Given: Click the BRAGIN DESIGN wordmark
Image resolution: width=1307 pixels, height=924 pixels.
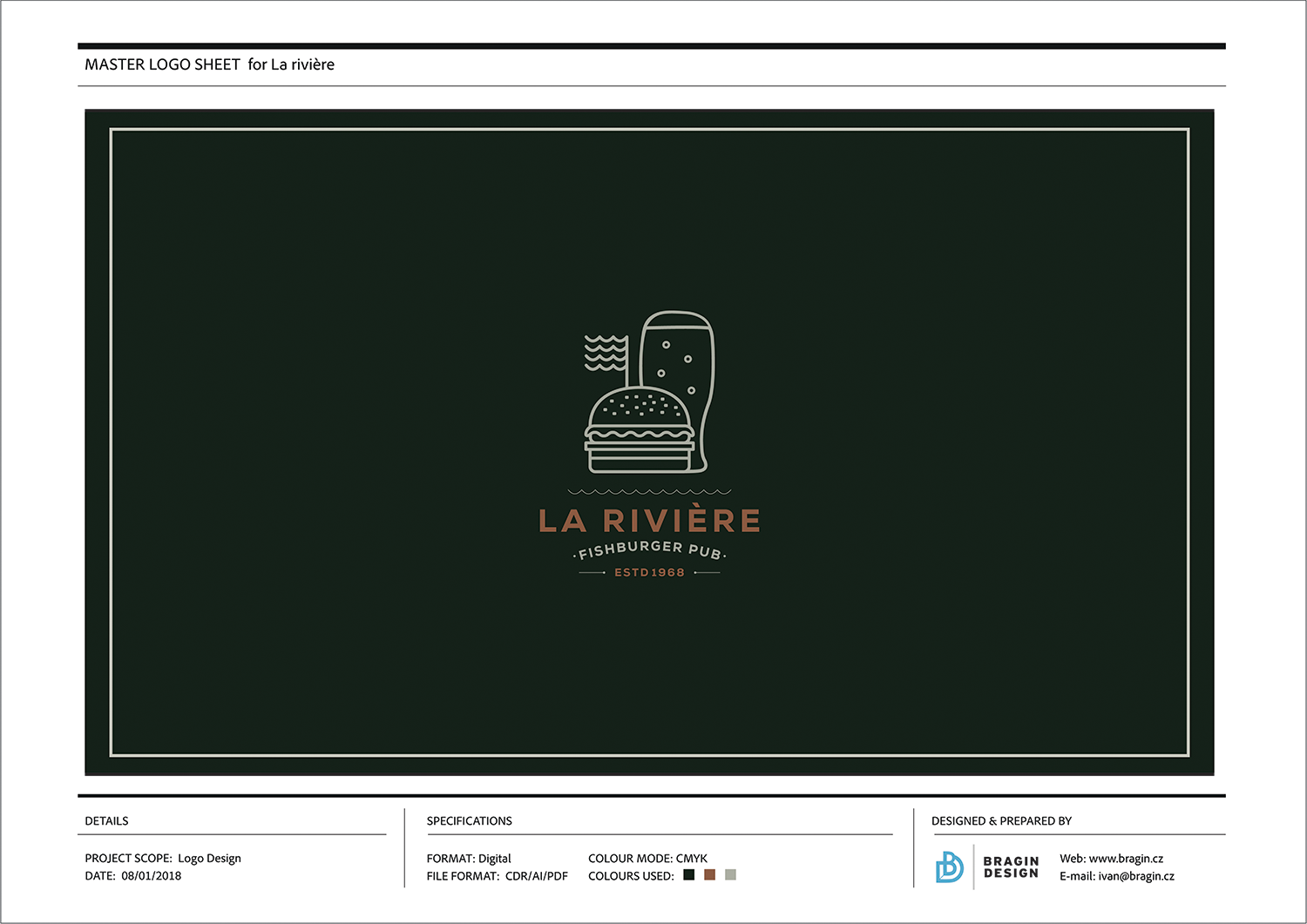Looking at the screenshot, I should (1011, 867).
